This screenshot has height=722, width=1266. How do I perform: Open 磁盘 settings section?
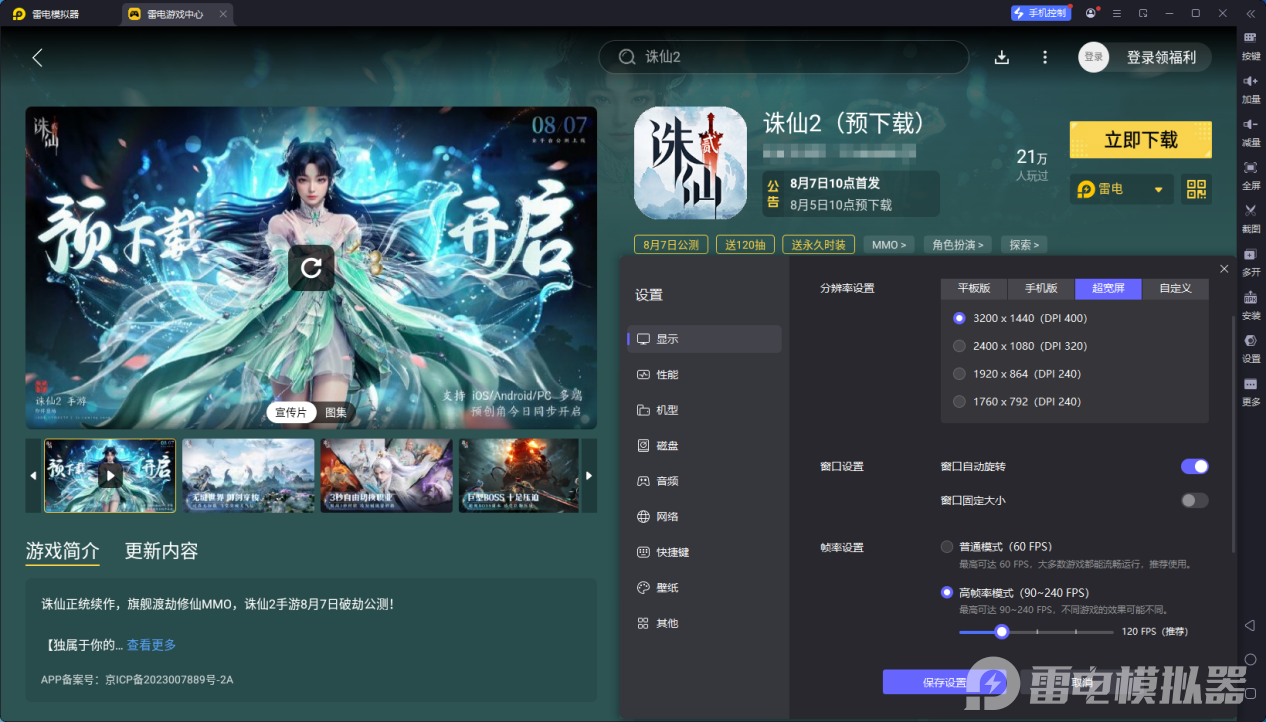[704, 445]
